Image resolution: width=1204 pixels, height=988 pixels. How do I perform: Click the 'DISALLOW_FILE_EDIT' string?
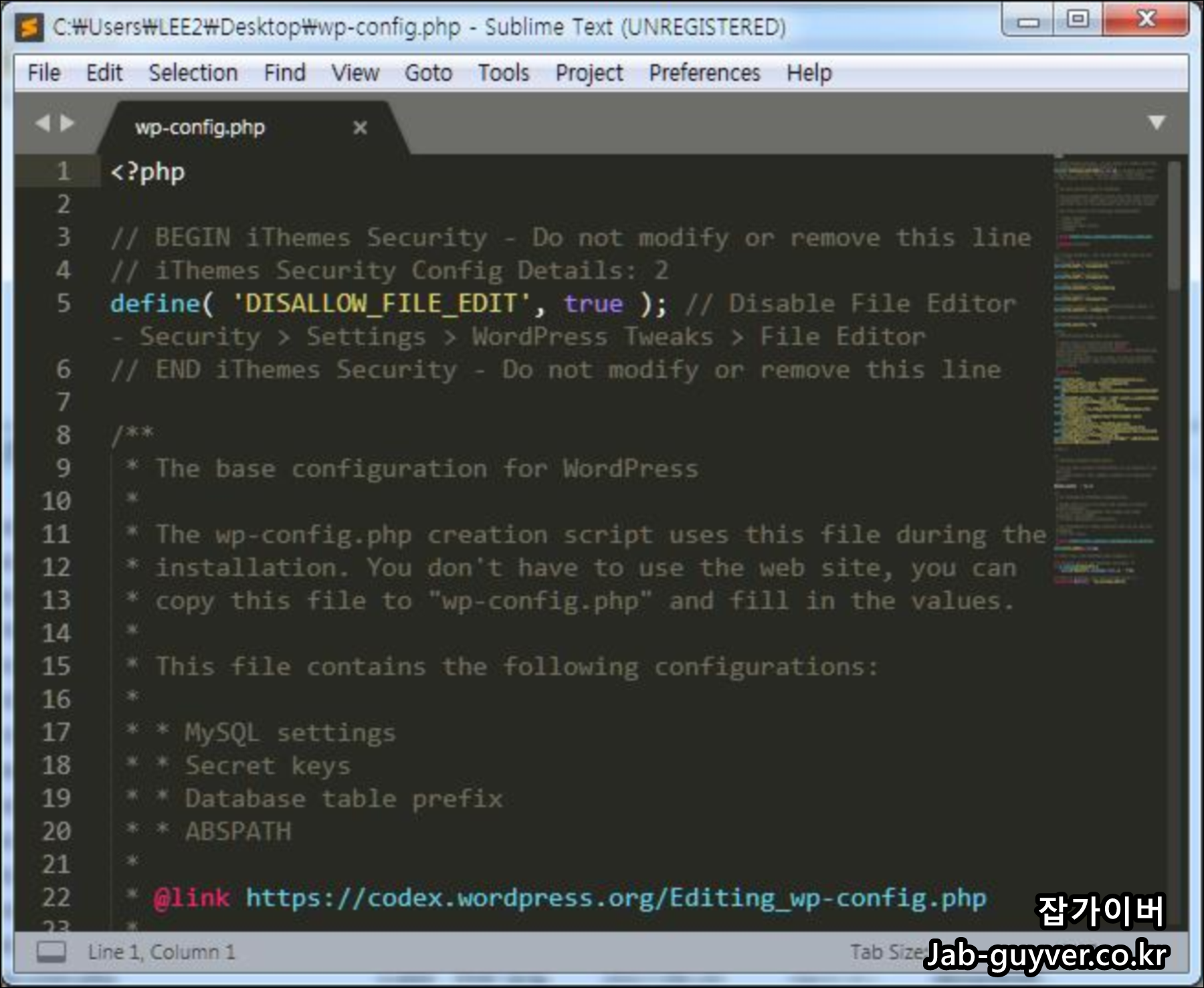click(381, 304)
